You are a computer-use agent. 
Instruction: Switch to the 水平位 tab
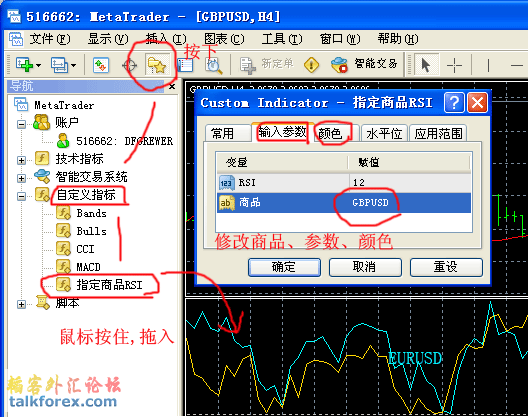pos(384,133)
